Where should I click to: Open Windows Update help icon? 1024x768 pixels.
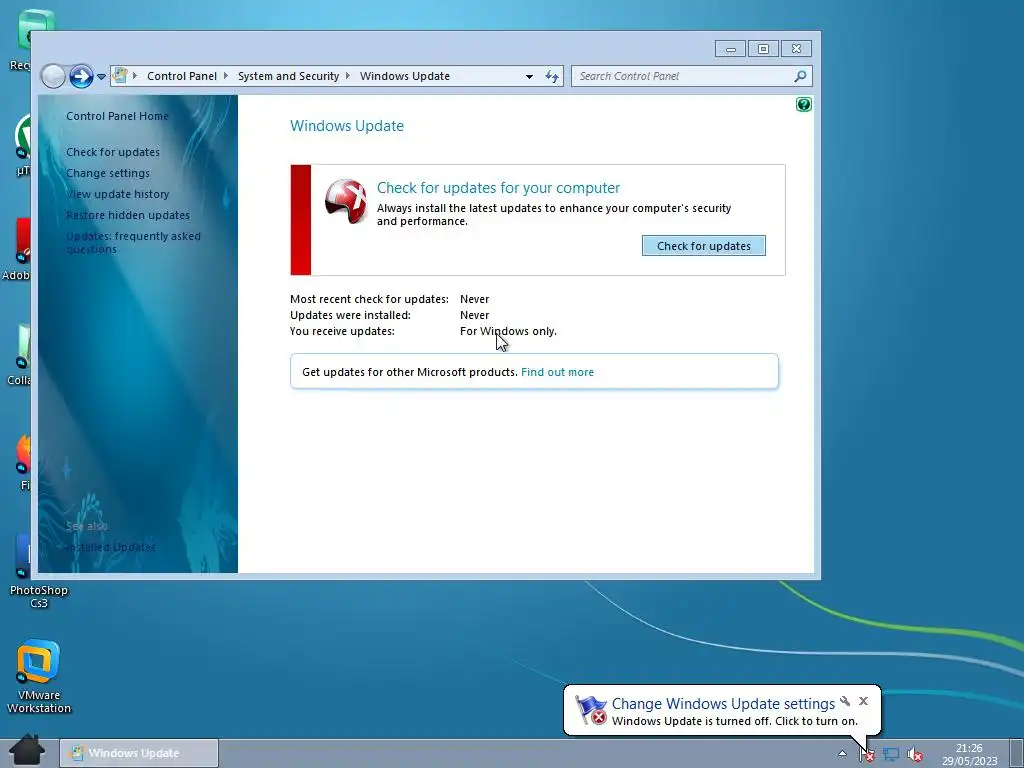(x=803, y=104)
